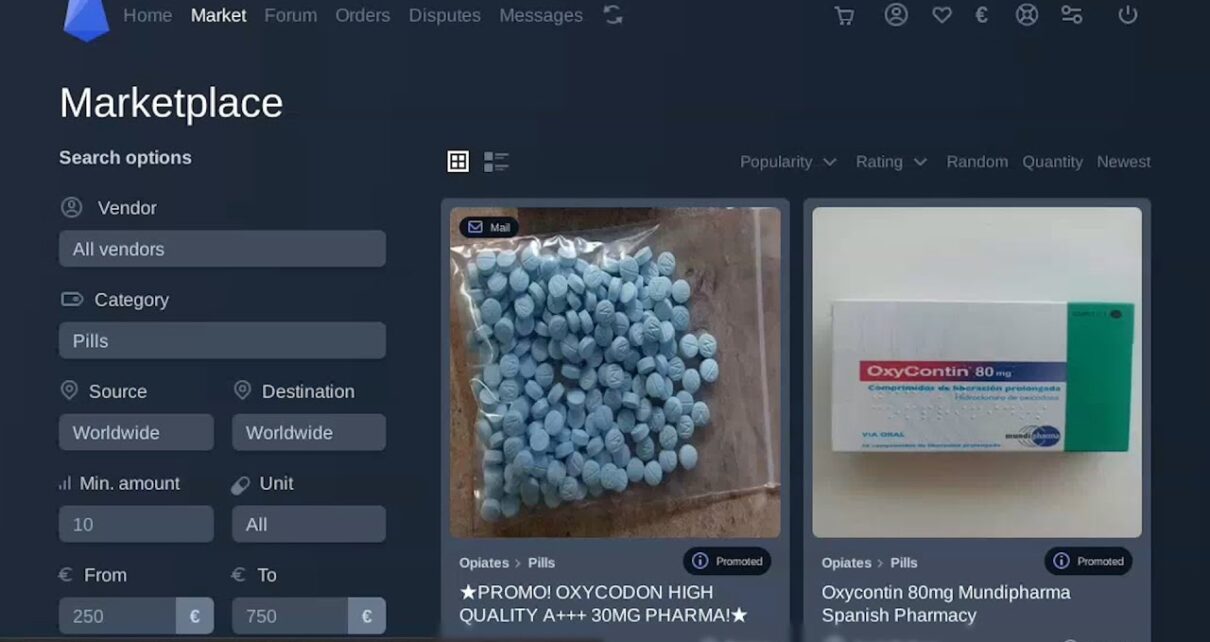The width and height of the screenshot is (1210, 642).
Task: Click the power logout icon
Action: (x=1128, y=15)
